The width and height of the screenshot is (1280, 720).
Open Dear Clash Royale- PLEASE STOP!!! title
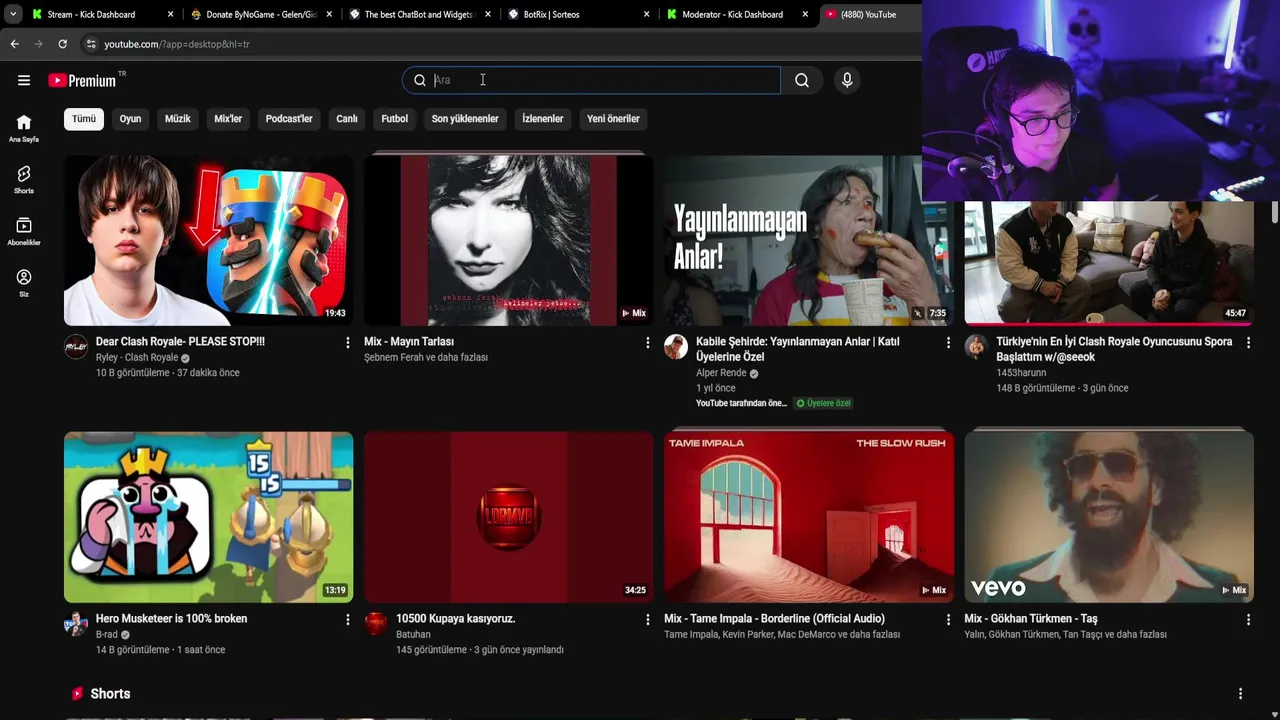click(x=180, y=342)
